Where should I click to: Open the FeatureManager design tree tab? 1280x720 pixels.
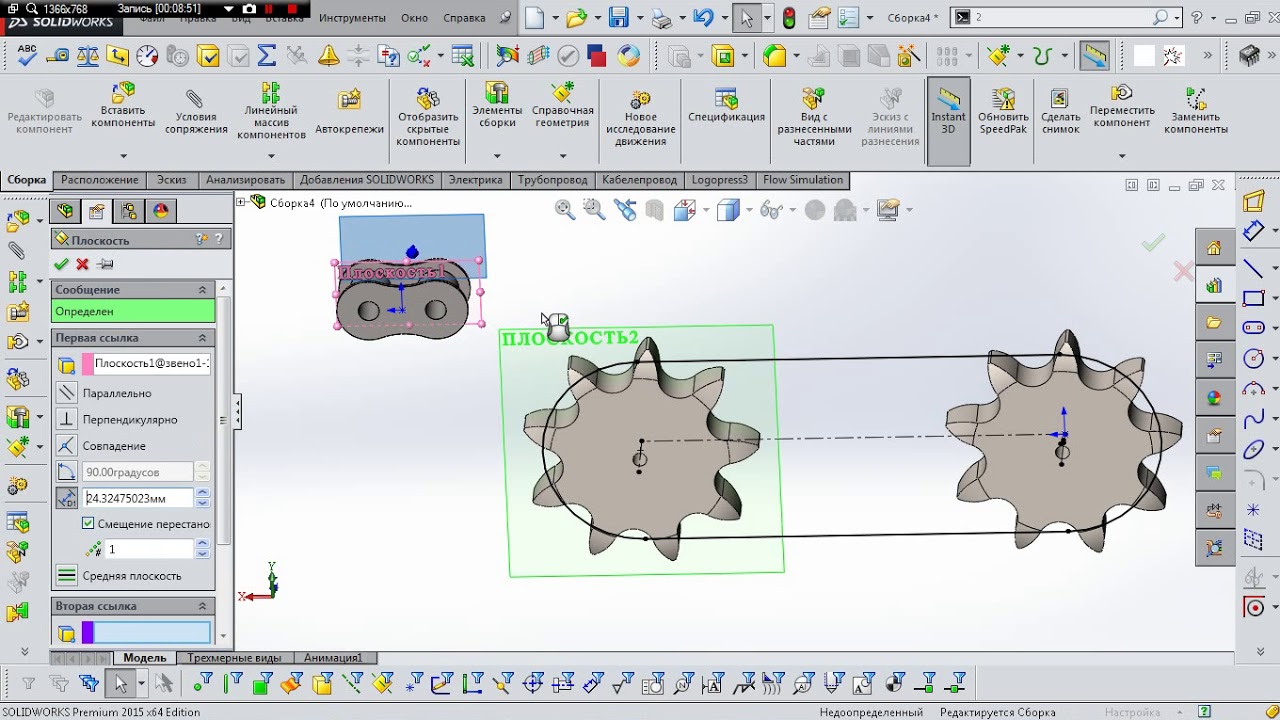click(x=65, y=211)
